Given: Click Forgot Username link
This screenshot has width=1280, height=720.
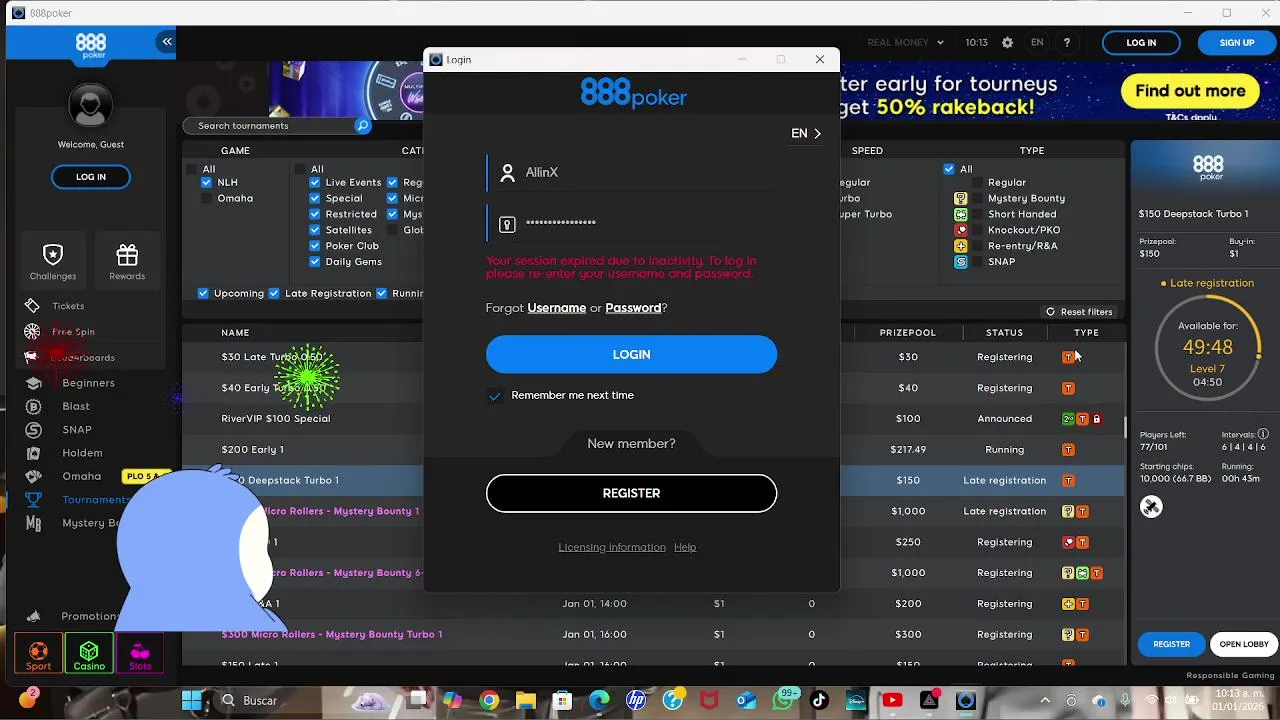Looking at the screenshot, I should tap(556, 308).
